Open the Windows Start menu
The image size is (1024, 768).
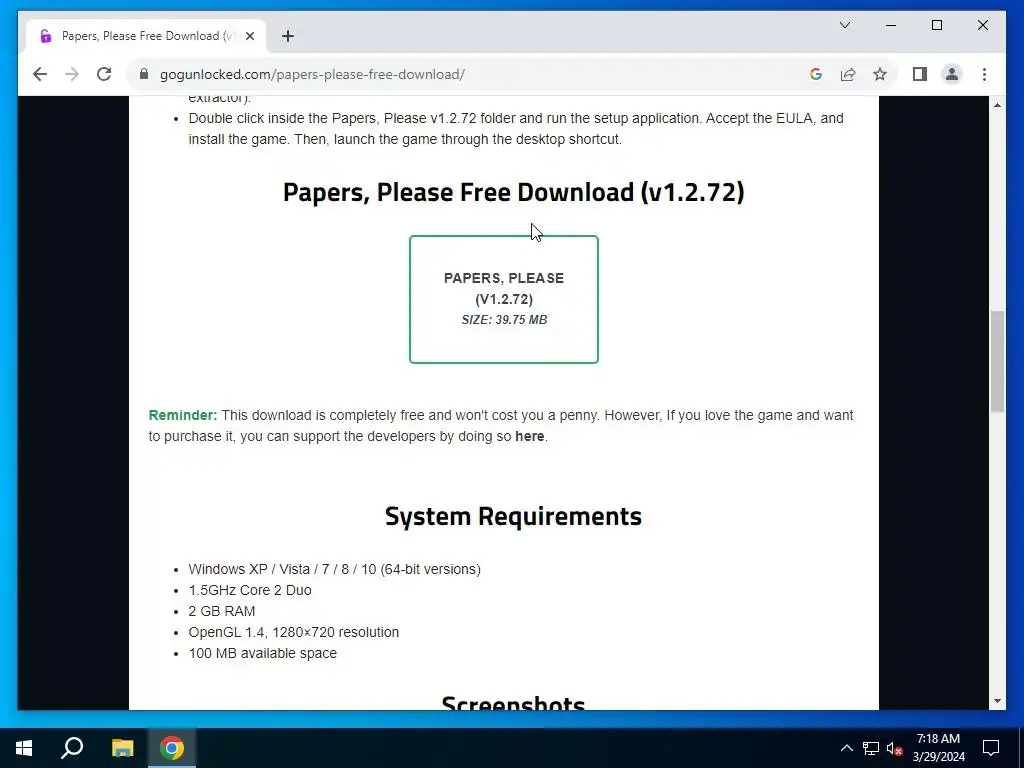[24, 748]
